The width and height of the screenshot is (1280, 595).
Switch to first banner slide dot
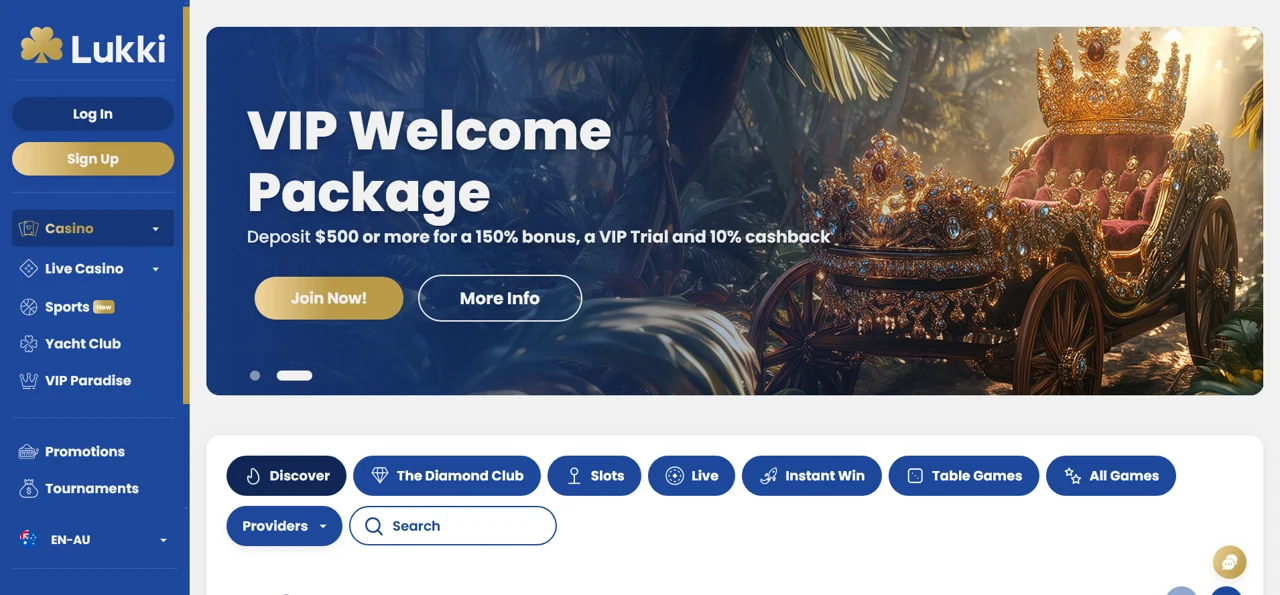(x=255, y=376)
